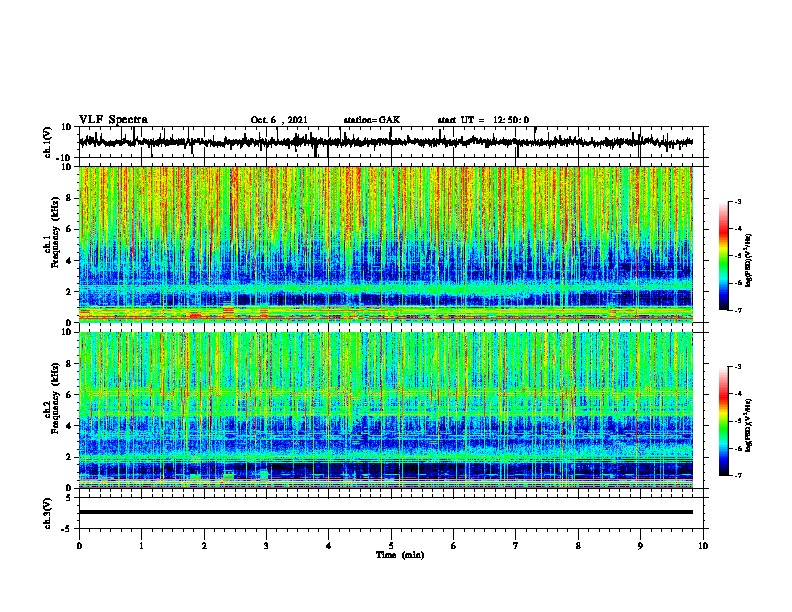The height and width of the screenshot is (612, 792).
Task: Click the "-7" label on ch.1 color scale
Action: [738, 310]
